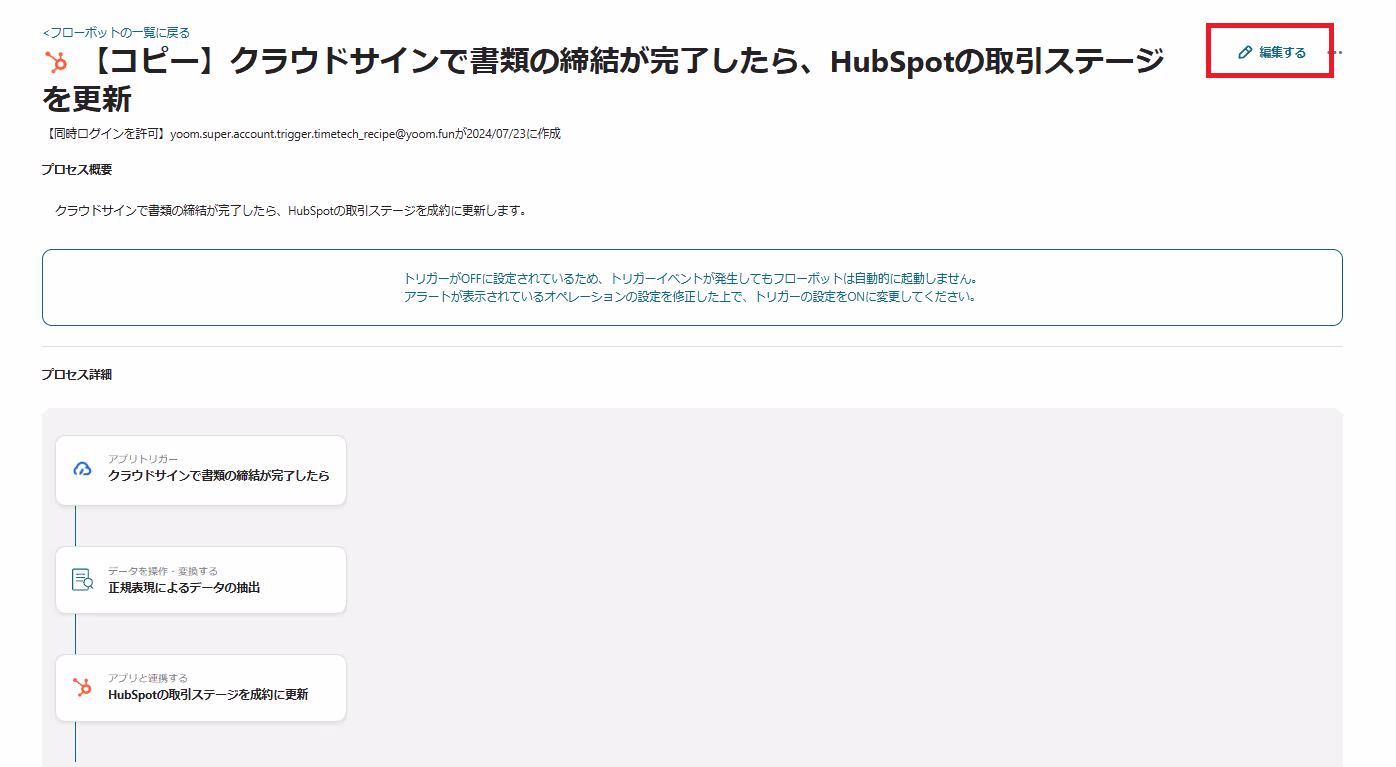Open the HubSpotの取引ステージを成約に更新 step card

tap(201, 688)
